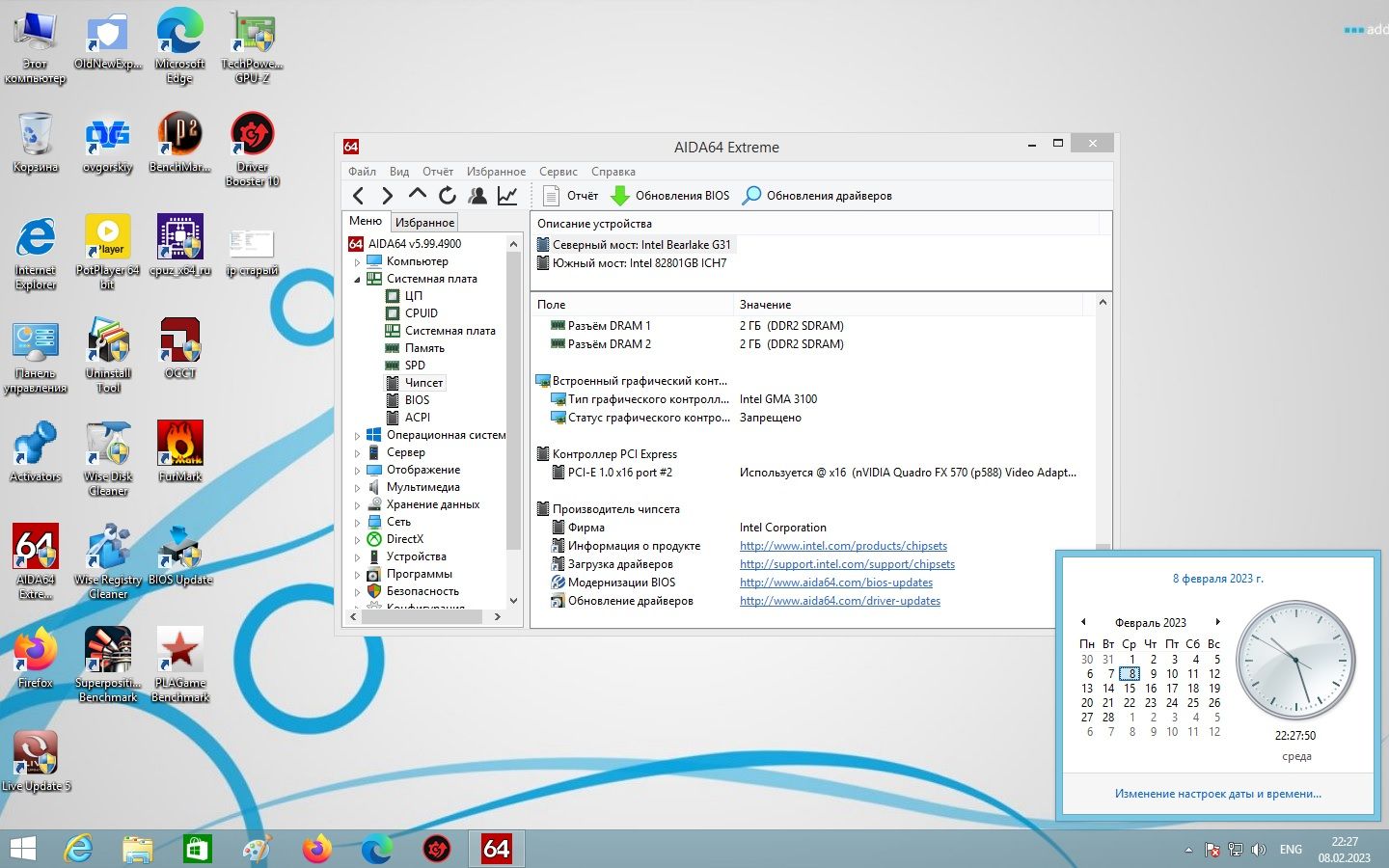Image resolution: width=1389 pixels, height=868 pixels.
Task: Expand the Компьютер tree node
Action: click(x=357, y=261)
